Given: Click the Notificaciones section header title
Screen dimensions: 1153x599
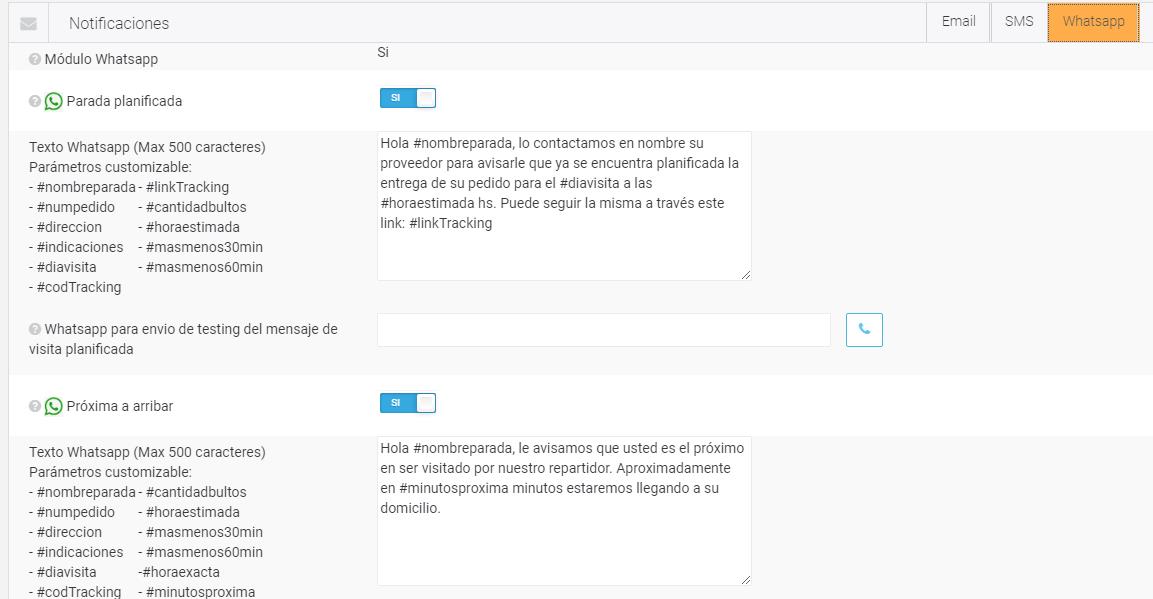Looking at the screenshot, I should pyautogui.click(x=119, y=23).
